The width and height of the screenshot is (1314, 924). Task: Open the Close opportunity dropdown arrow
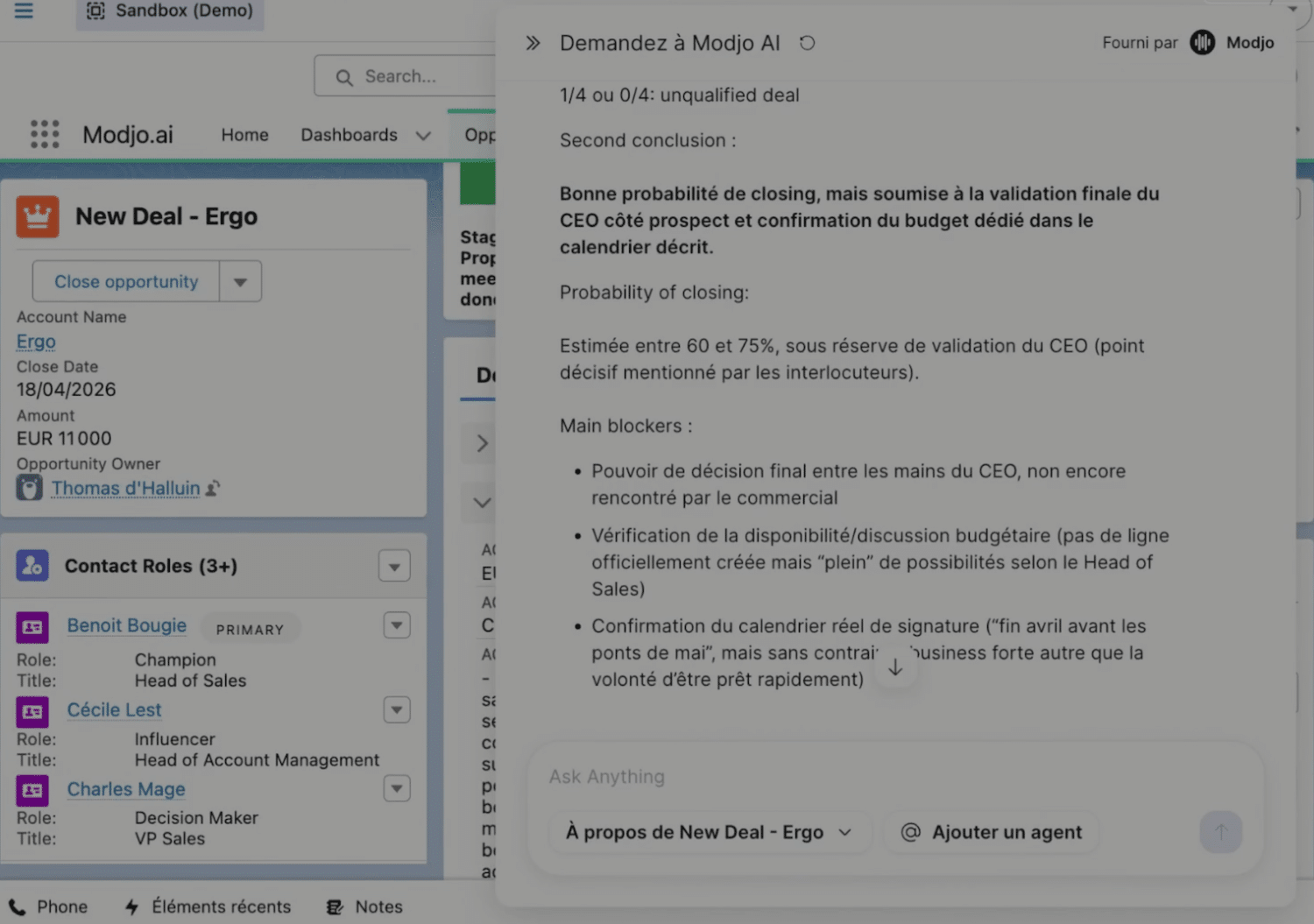click(240, 281)
